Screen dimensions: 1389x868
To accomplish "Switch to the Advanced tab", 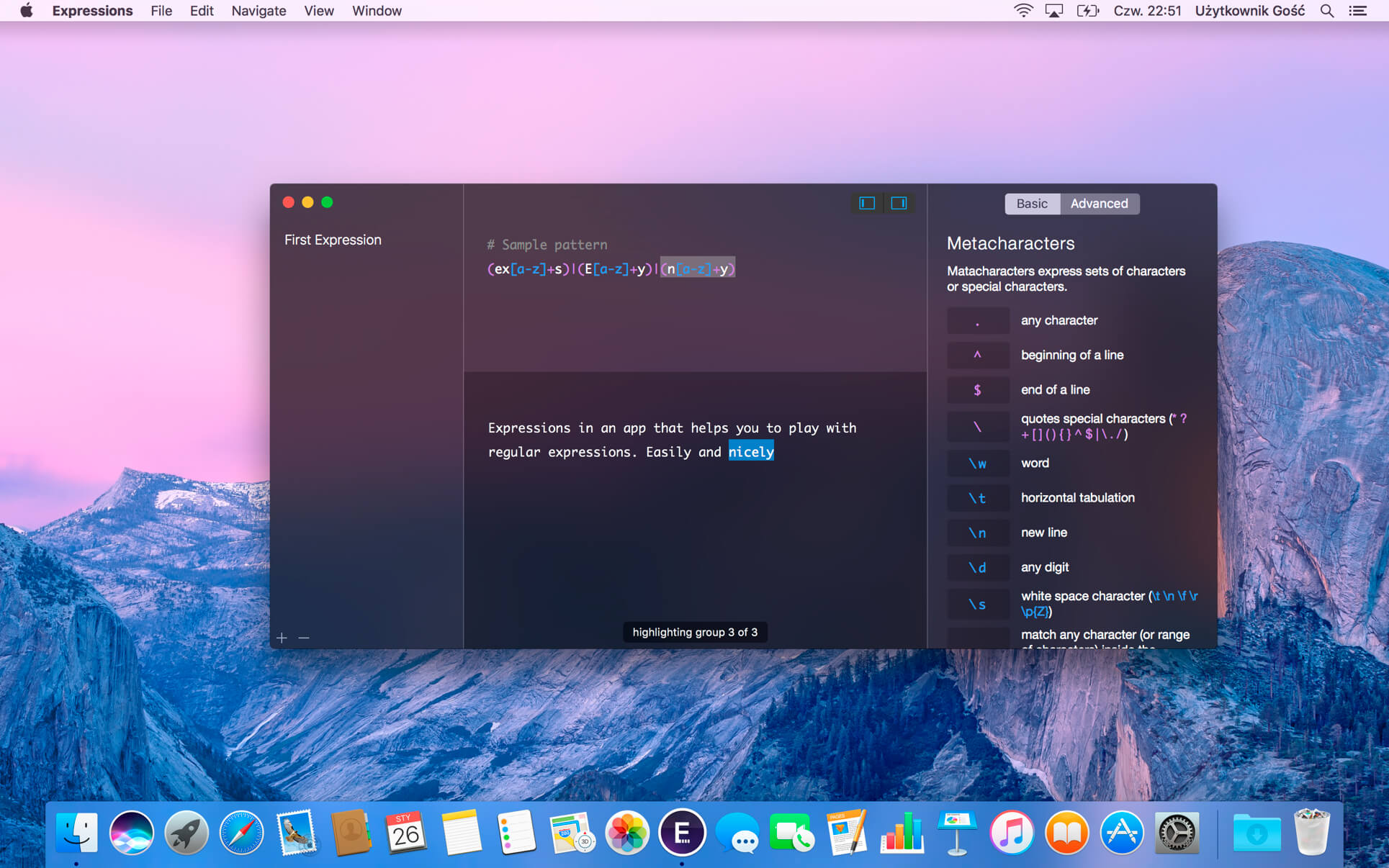I will 1099,204.
